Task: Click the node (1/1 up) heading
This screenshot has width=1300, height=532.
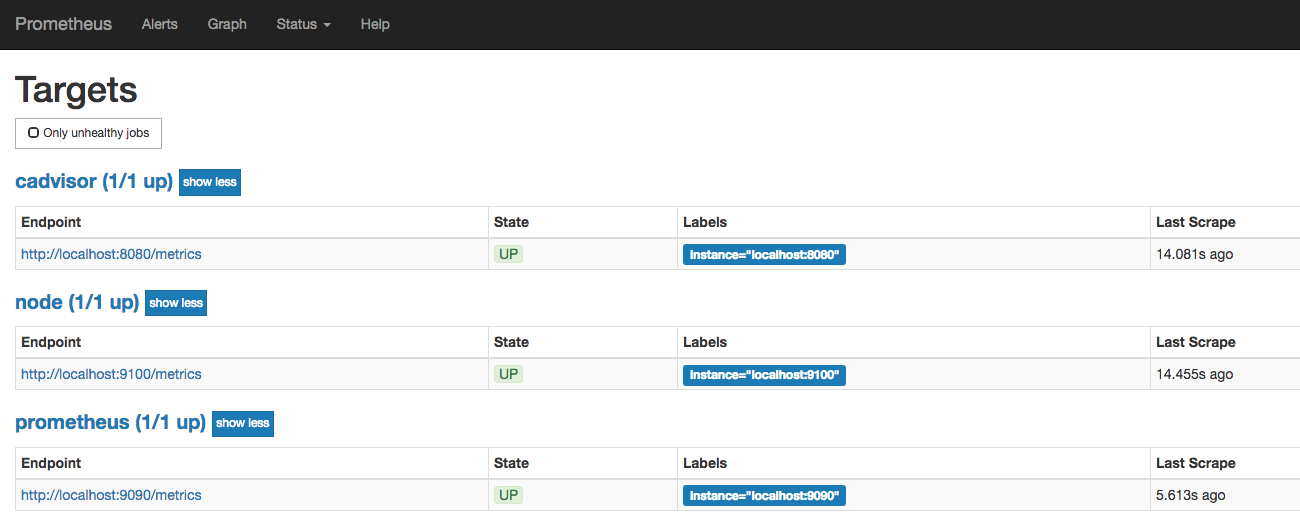Action: click(77, 302)
